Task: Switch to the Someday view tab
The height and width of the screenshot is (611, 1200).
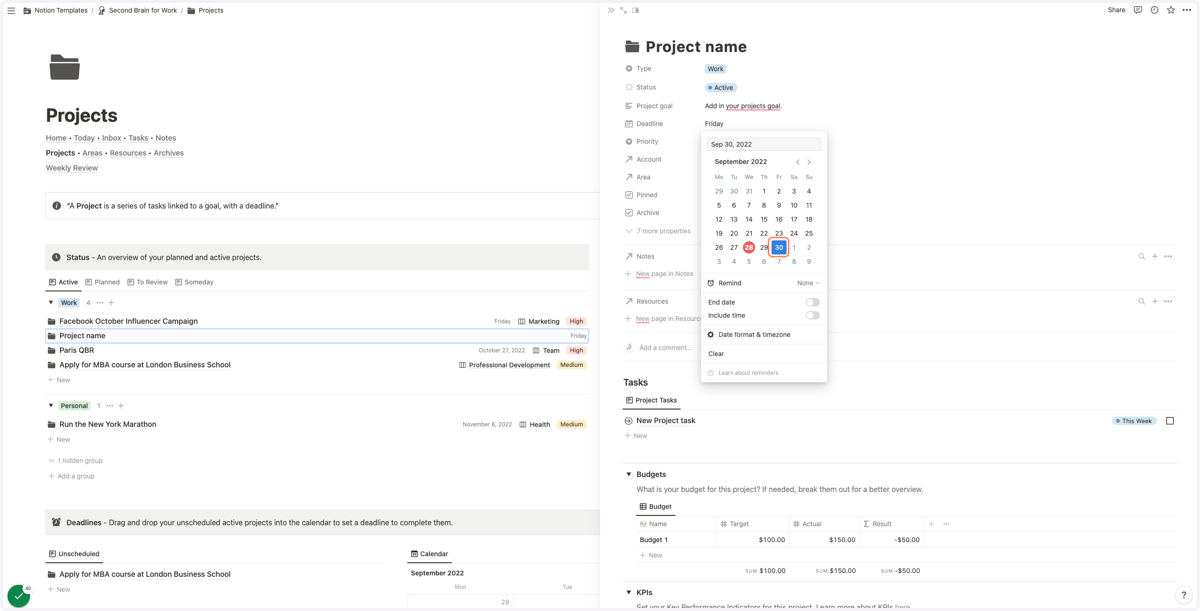Action: pos(194,282)
